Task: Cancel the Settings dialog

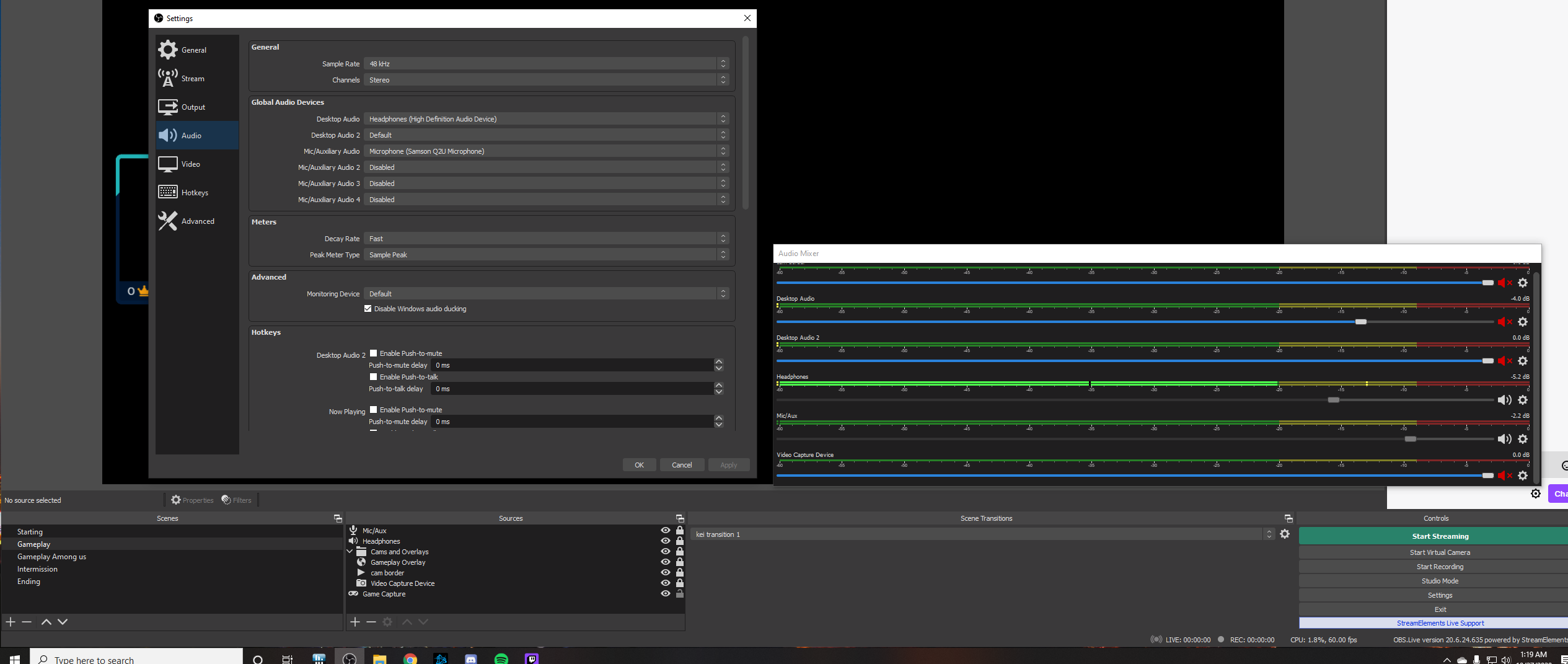Action: (x=682, y=465)
